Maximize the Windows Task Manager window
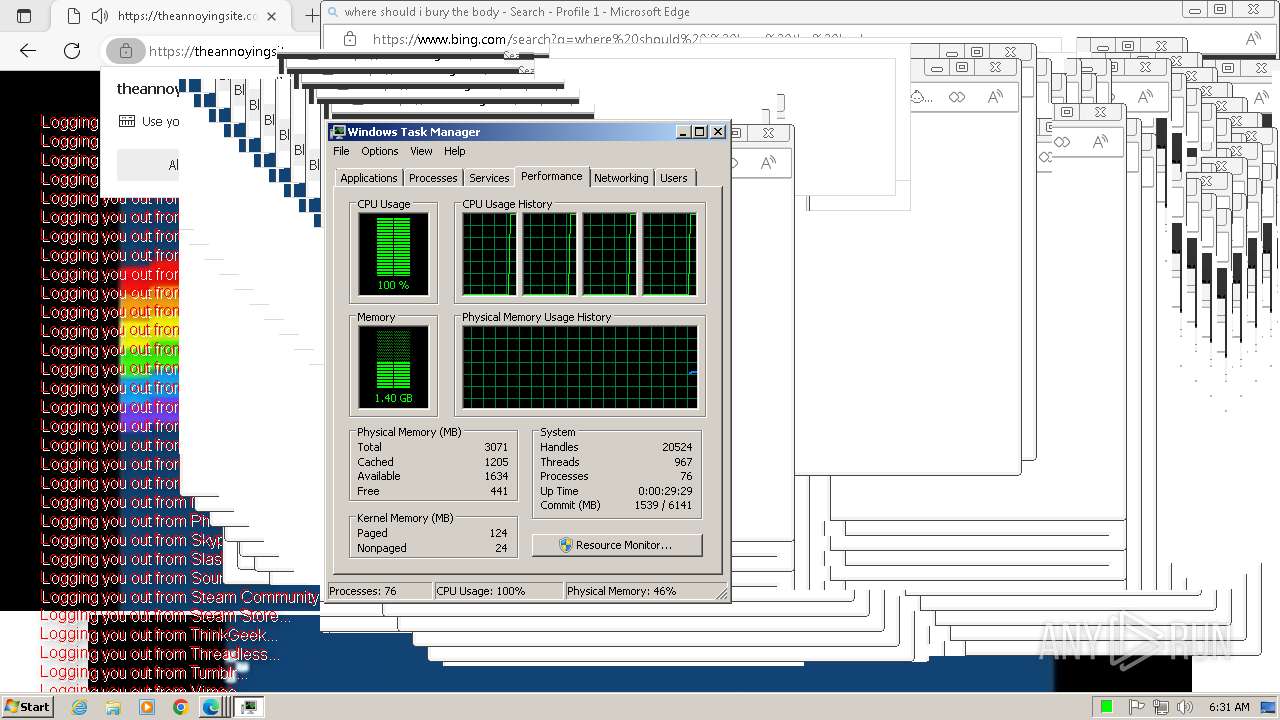The width and height of the screenshot is (1280, 720). coord(700,132)
